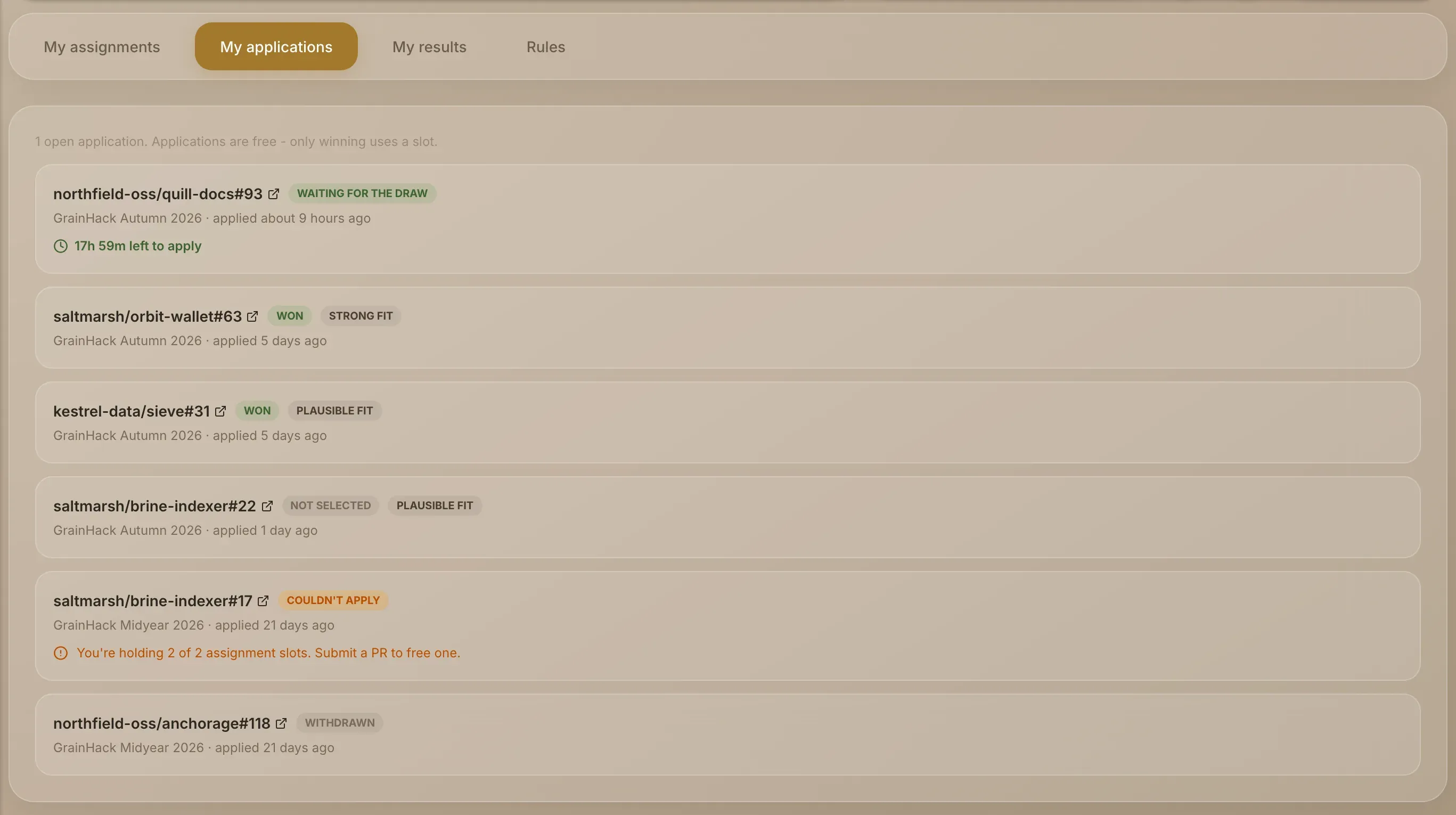Click '1 open application' summary text
Image resolution: width=1456 pixels, height=815 pixels.
pos(236,141)
